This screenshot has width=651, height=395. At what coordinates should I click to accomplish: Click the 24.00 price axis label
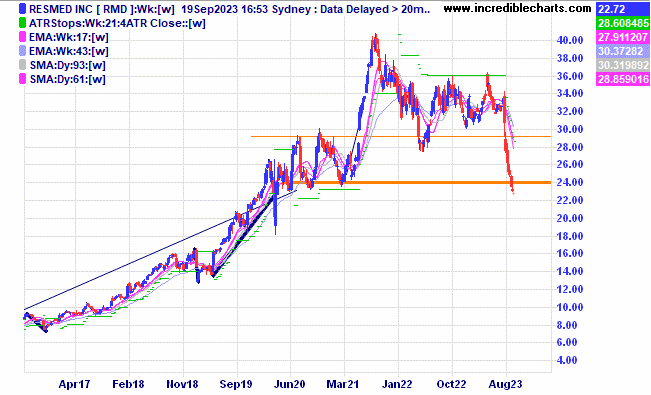pos(570,182)
